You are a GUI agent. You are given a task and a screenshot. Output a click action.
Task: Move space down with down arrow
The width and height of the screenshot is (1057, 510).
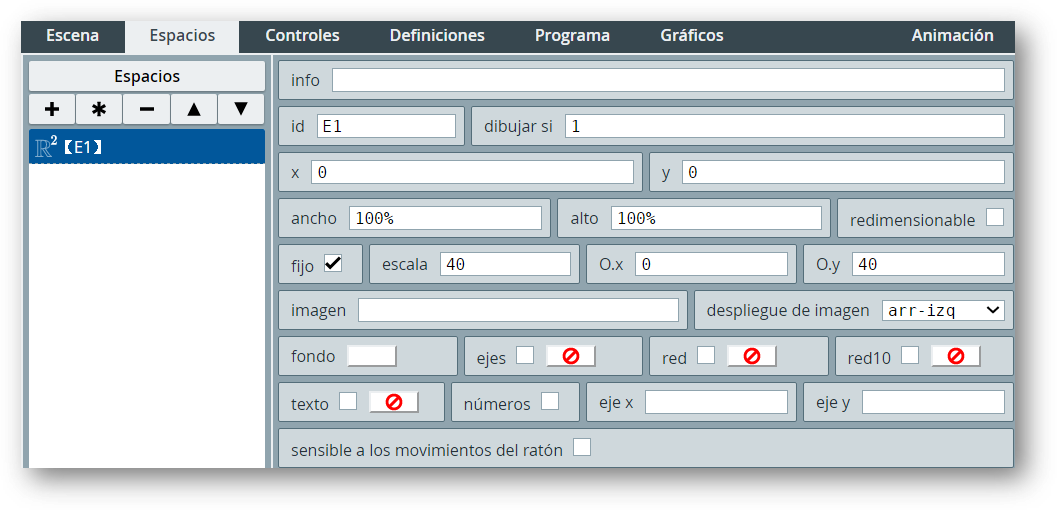click(241, 109)
